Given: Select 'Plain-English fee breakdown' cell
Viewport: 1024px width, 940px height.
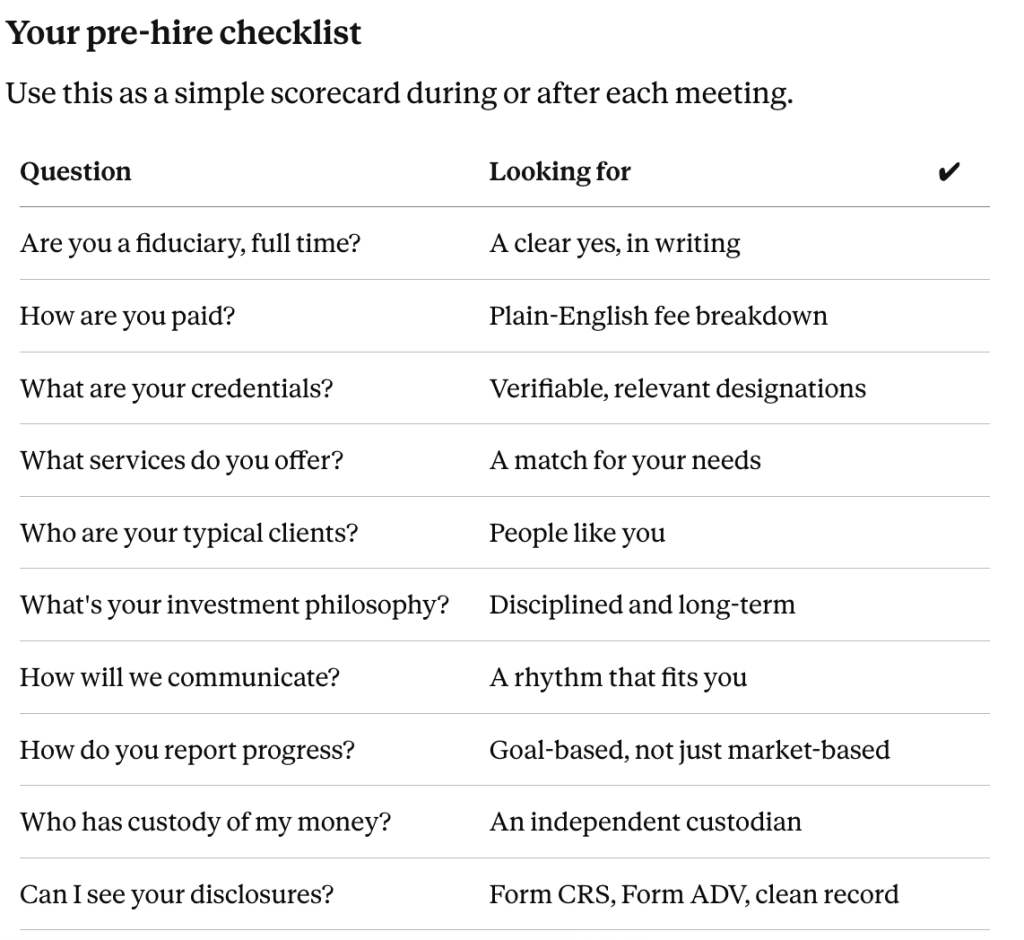Looking at the screenshot, I should click(658, 316).
